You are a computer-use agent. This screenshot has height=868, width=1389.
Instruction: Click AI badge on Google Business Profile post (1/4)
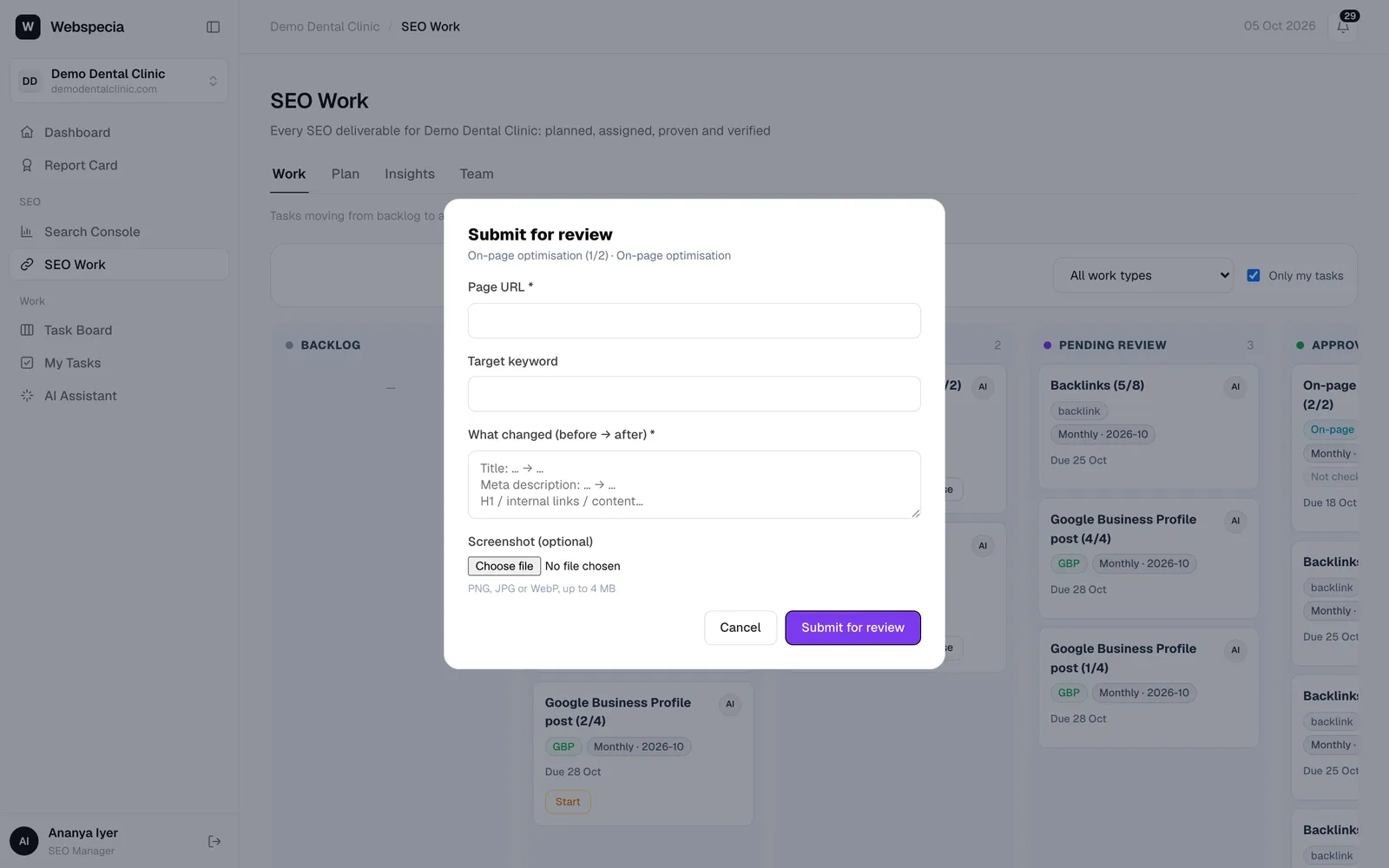(x=1235, y=650)
